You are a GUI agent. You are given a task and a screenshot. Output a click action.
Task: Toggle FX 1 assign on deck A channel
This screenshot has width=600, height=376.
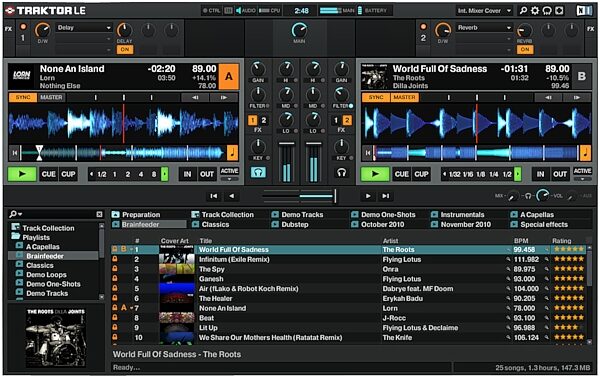click(253, 120)
